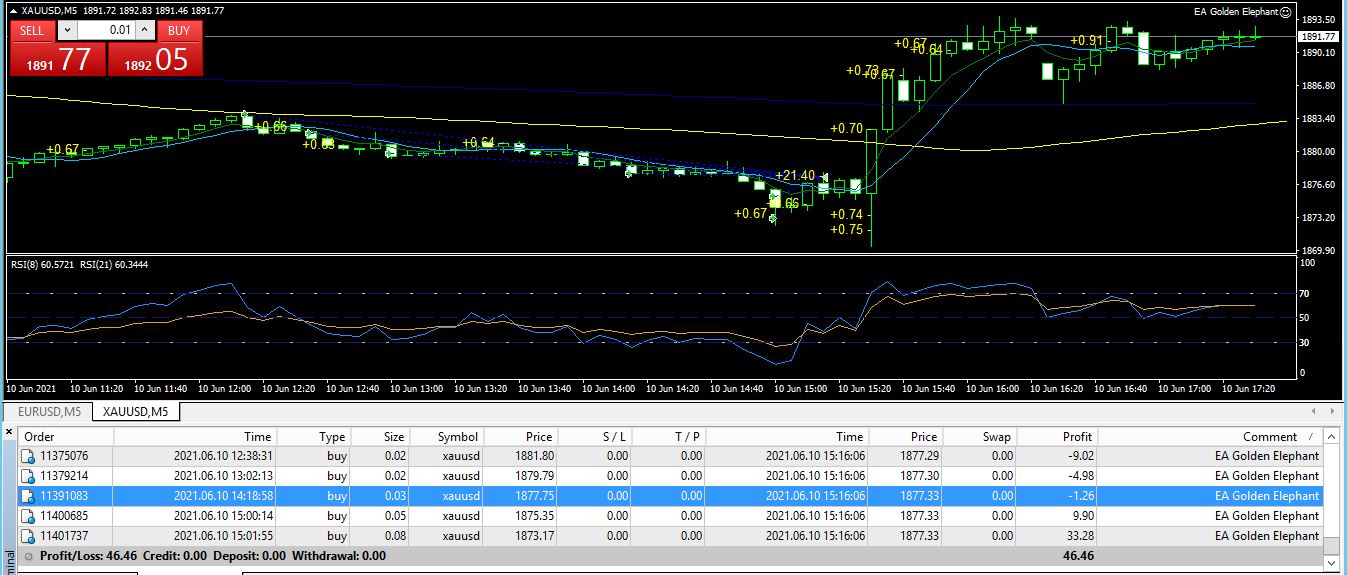Click the SELL one-click trading button
Image resolution: width=1347 pixels, height=575 pixels.
[x=32, y=30]
